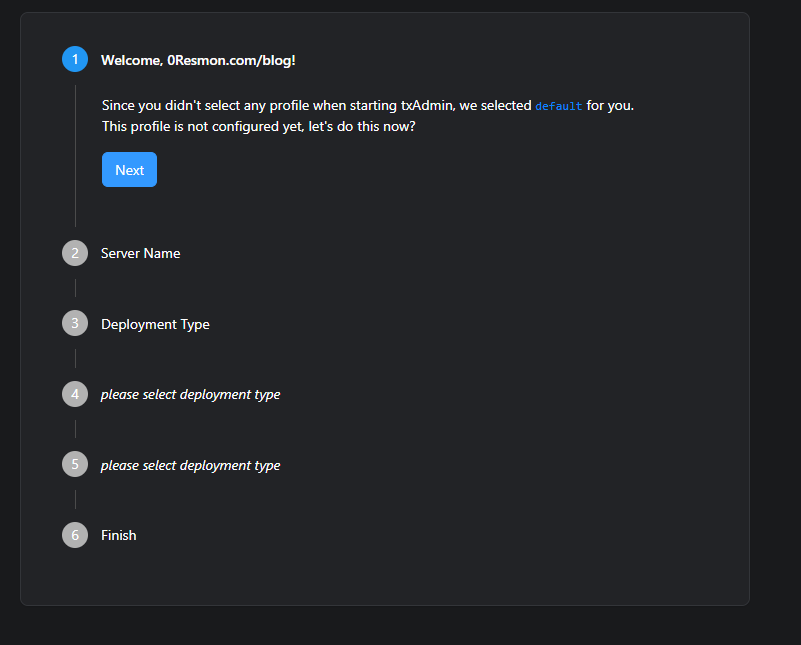Select the active step 1 circle icon

[x=75, y=59]
